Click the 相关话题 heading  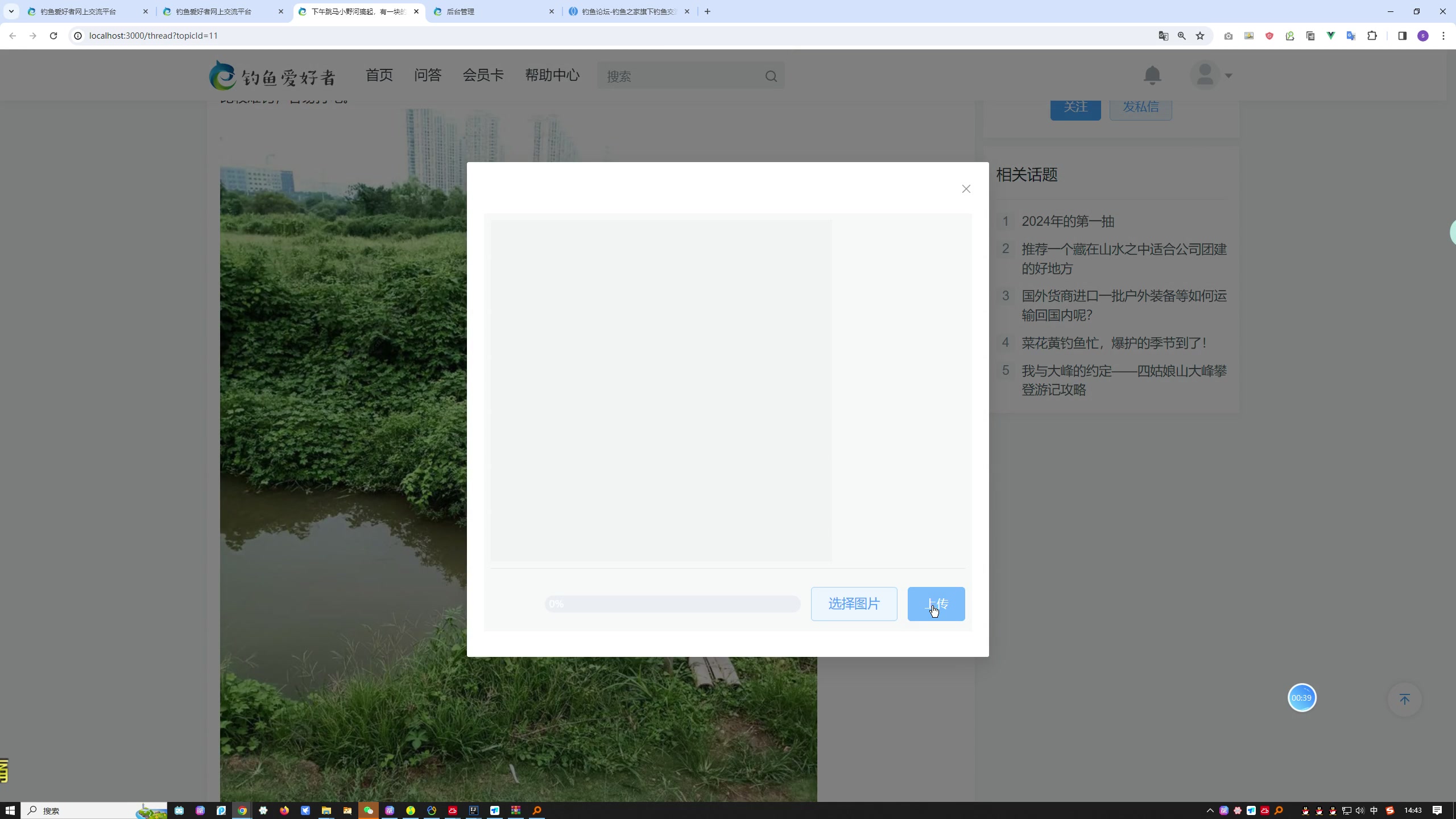pyautogui.click(x=1027, y=175)
